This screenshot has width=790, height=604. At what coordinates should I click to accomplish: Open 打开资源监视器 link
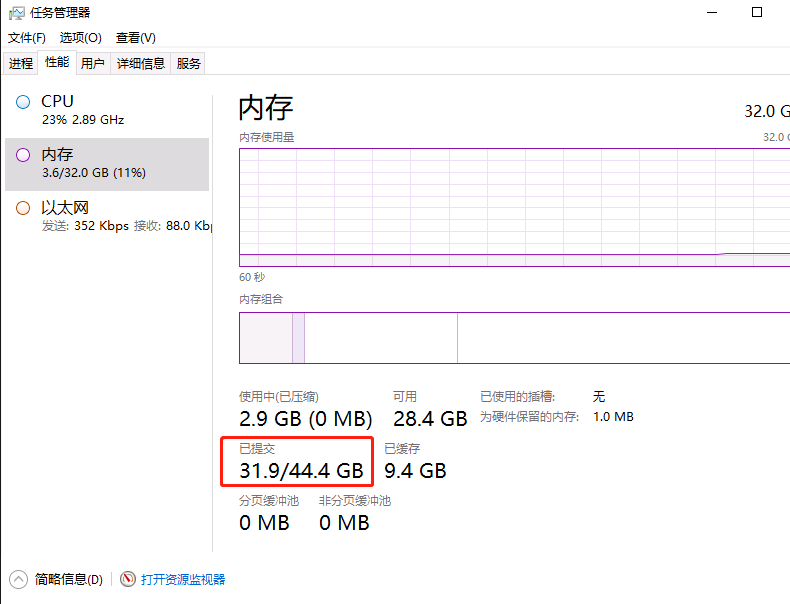point(183,580)
